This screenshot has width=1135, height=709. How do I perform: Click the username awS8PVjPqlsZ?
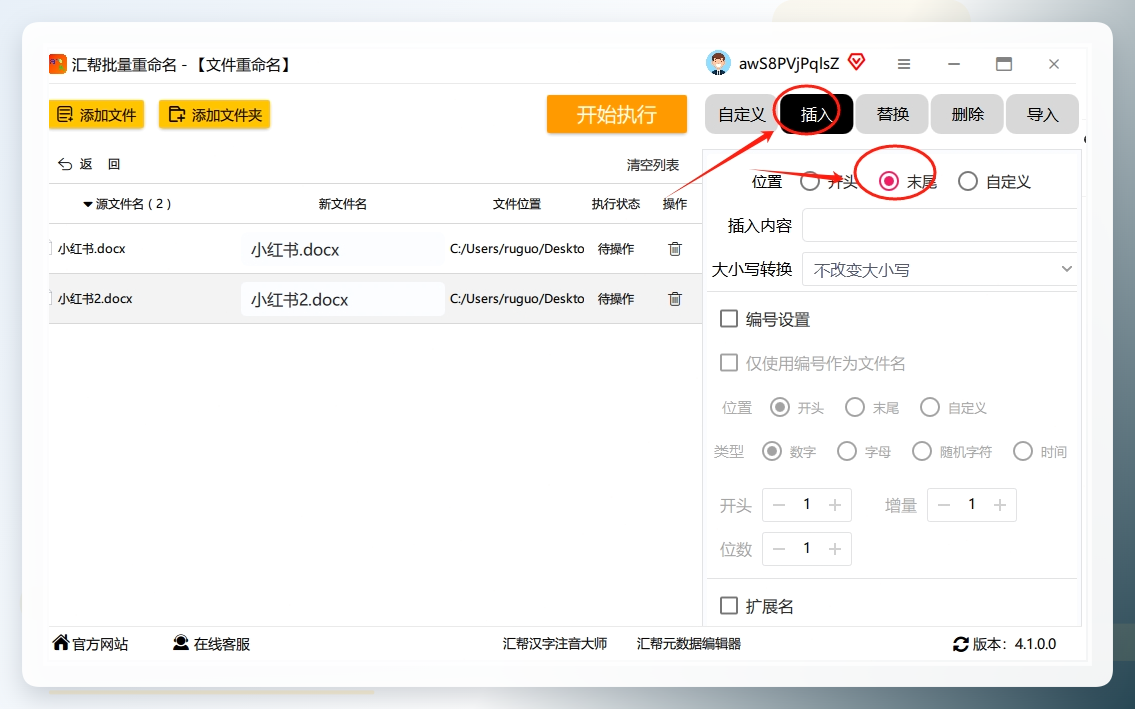(788, 64)
